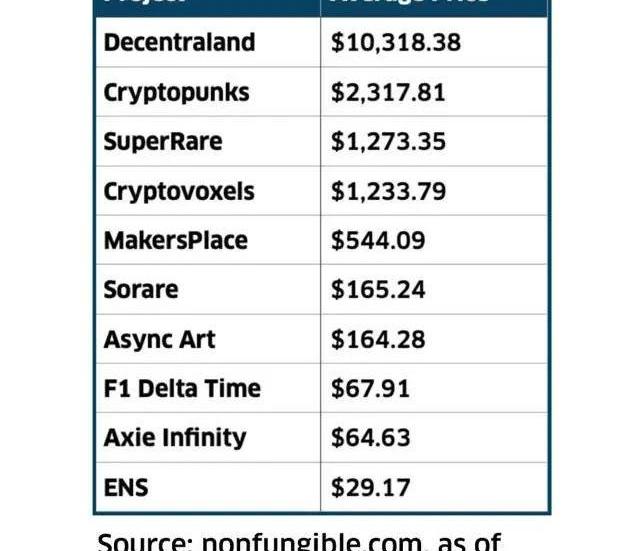
Task: Select the ENS project cell
Action: coord(208,487)
